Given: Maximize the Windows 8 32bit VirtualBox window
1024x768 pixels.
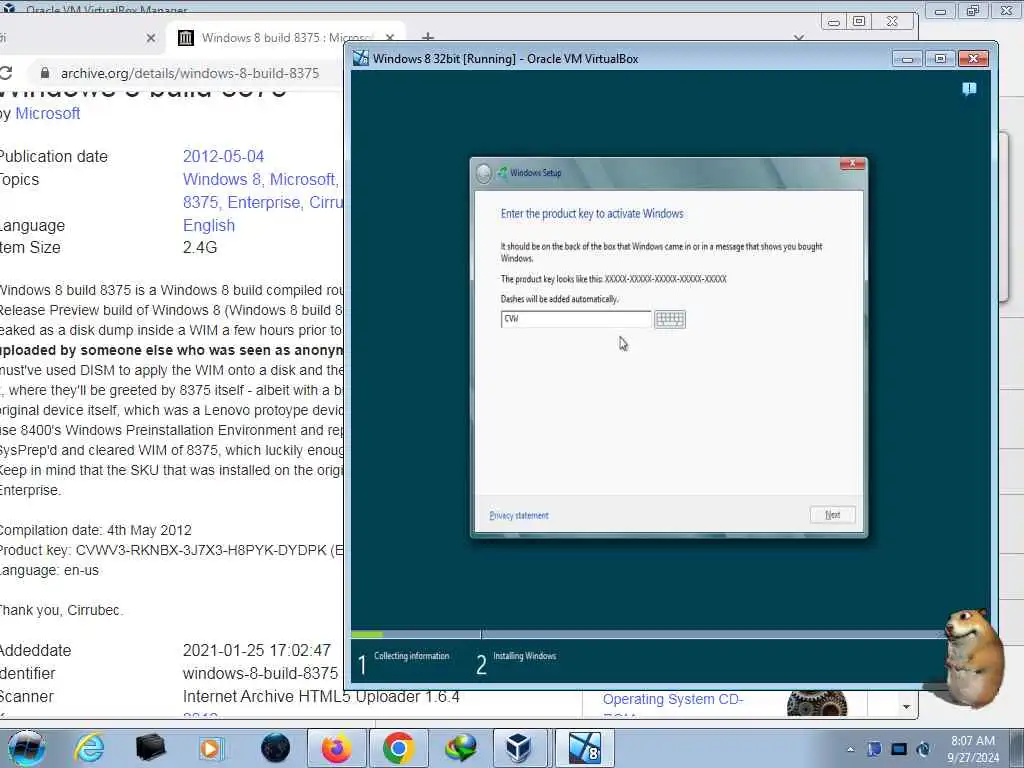Looking at the screenshot, I should coord(940,59).
